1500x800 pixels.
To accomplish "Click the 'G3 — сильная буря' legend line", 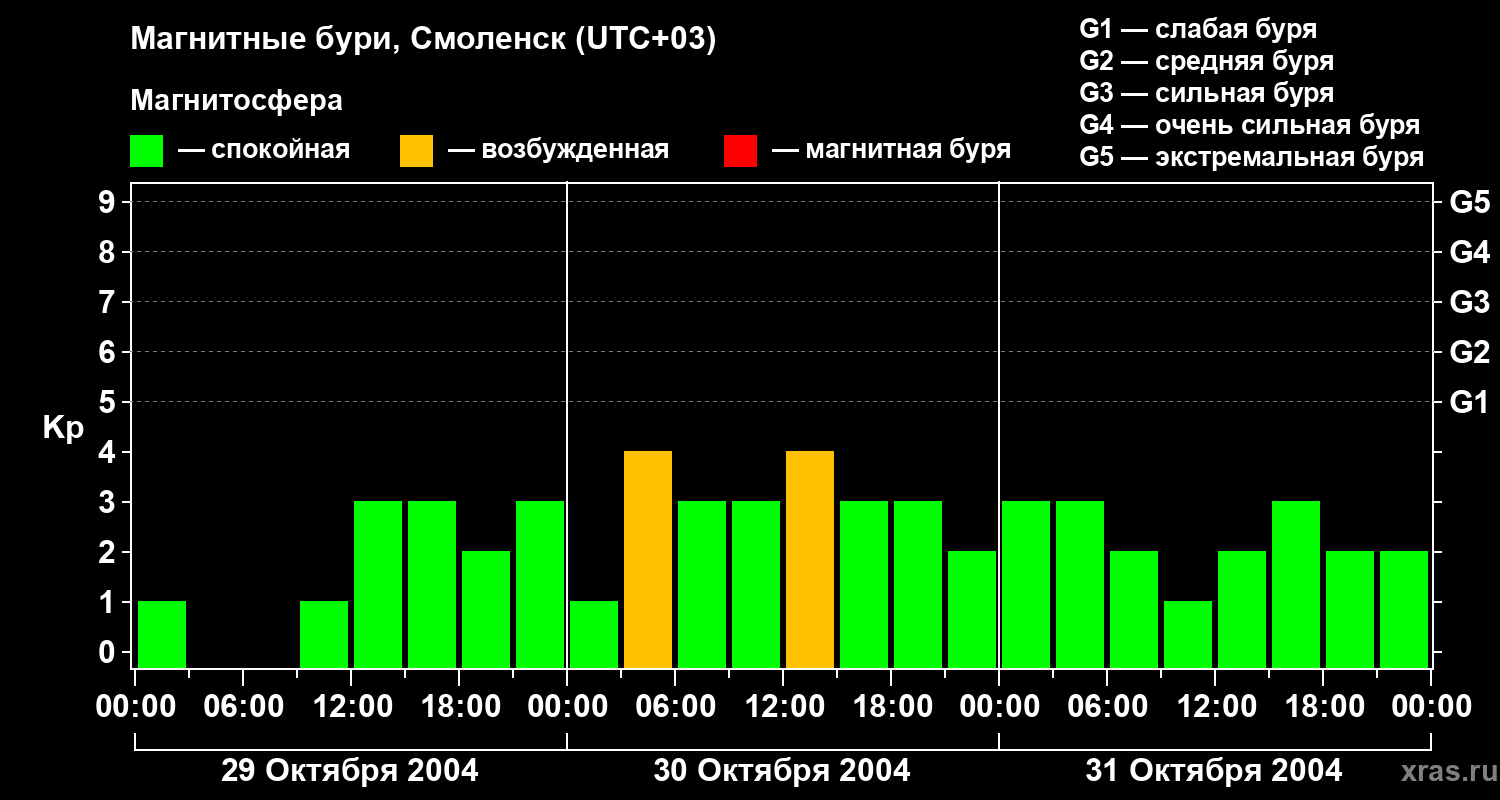I will coord(1207,93).
